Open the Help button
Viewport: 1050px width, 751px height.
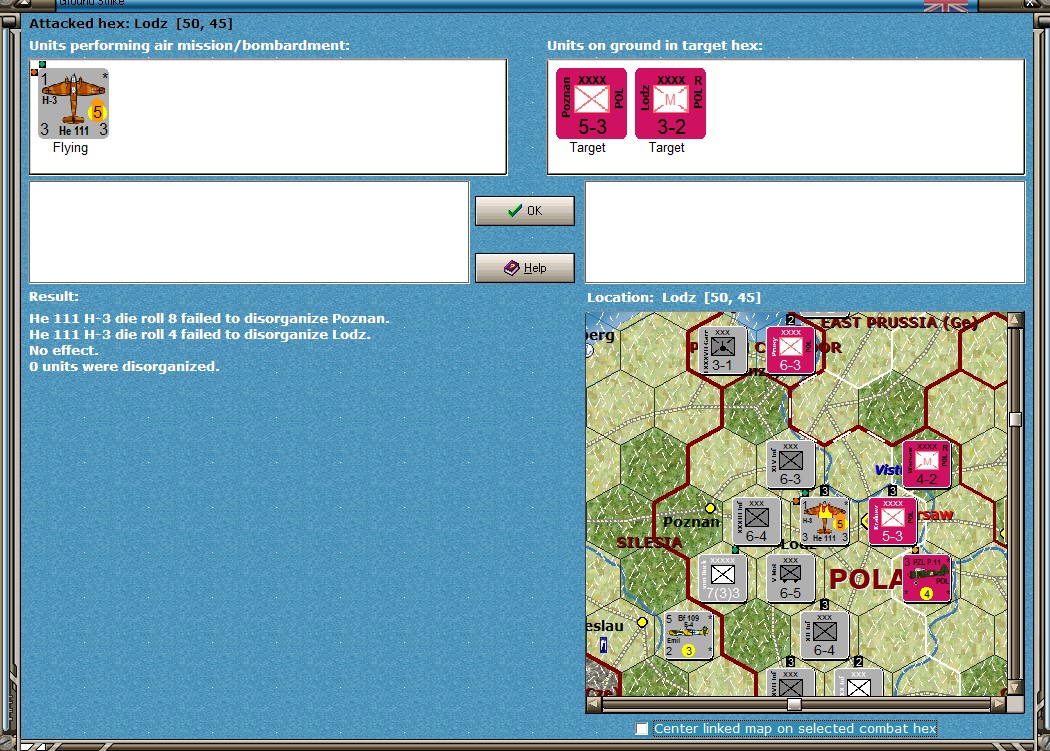[x=524, y=267]
